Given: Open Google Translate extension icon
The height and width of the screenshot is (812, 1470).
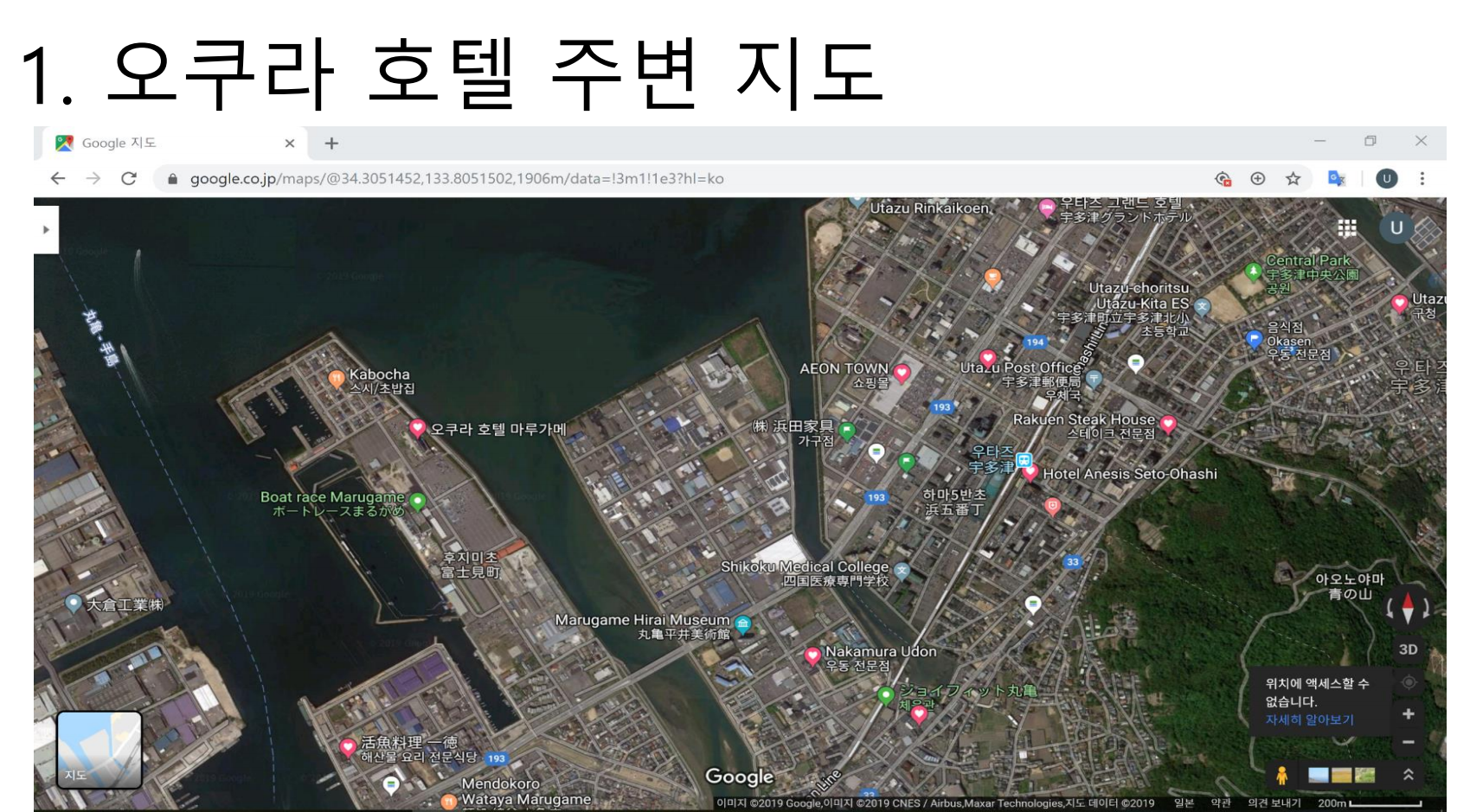Looking at the screenshot, I should [1337, 178].
